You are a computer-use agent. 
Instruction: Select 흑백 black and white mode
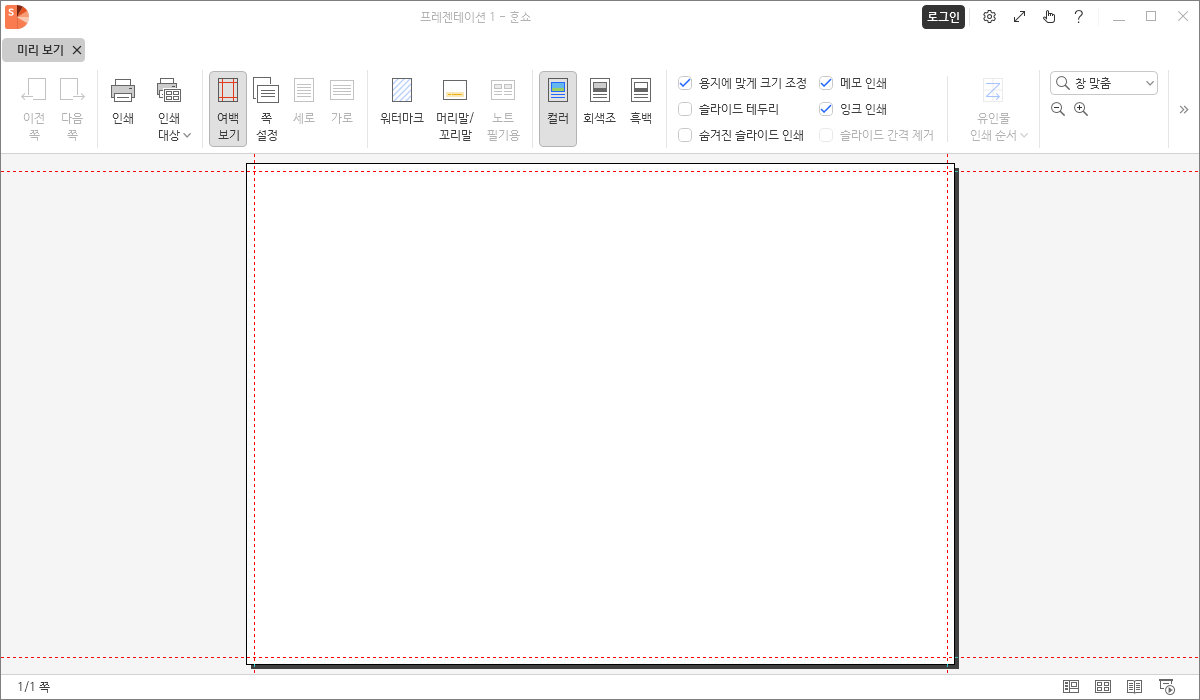click(641, 101)
